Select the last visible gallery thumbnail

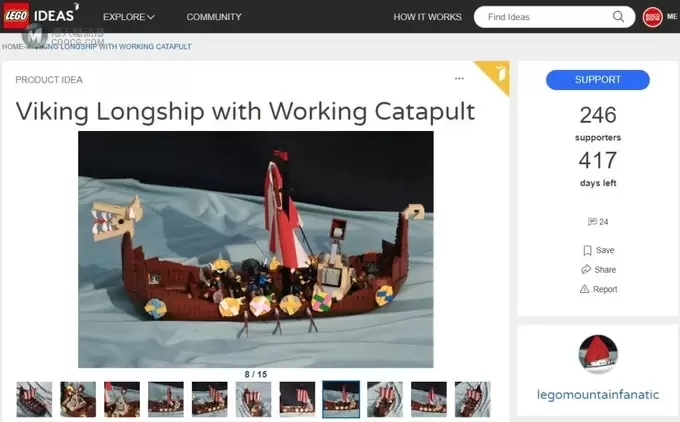472,399
